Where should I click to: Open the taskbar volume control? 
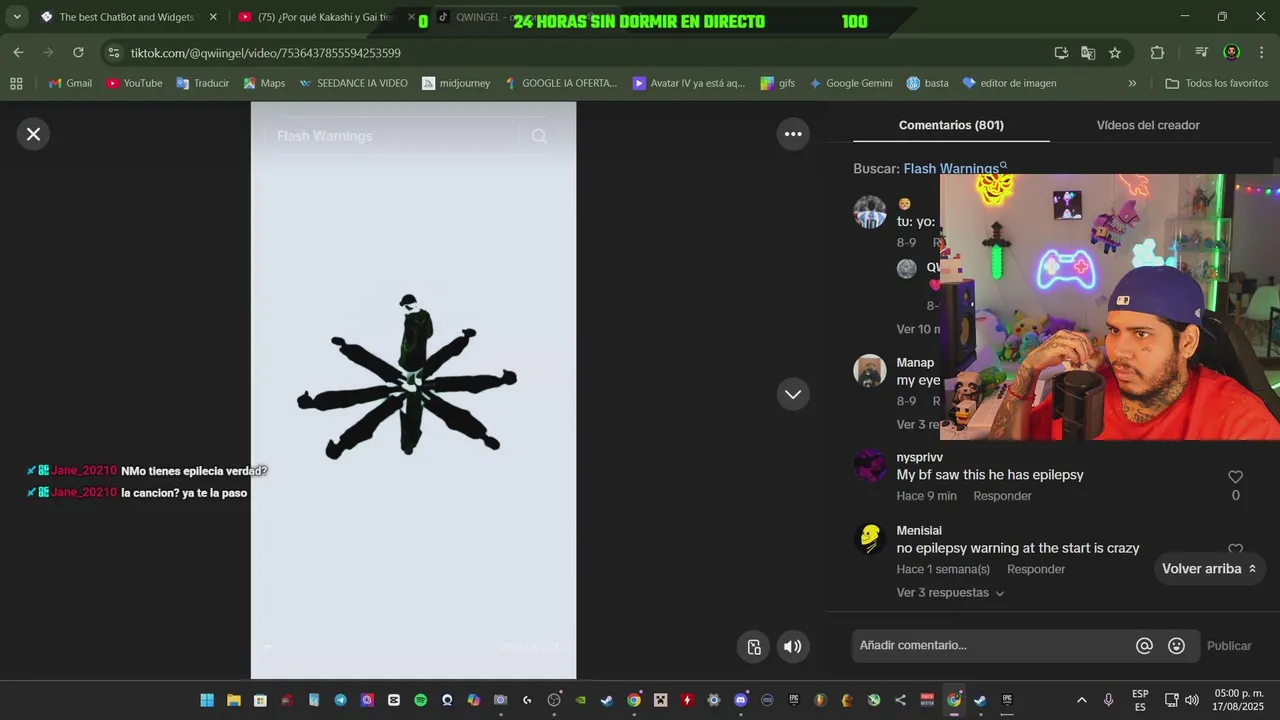tap(1191, 700)
